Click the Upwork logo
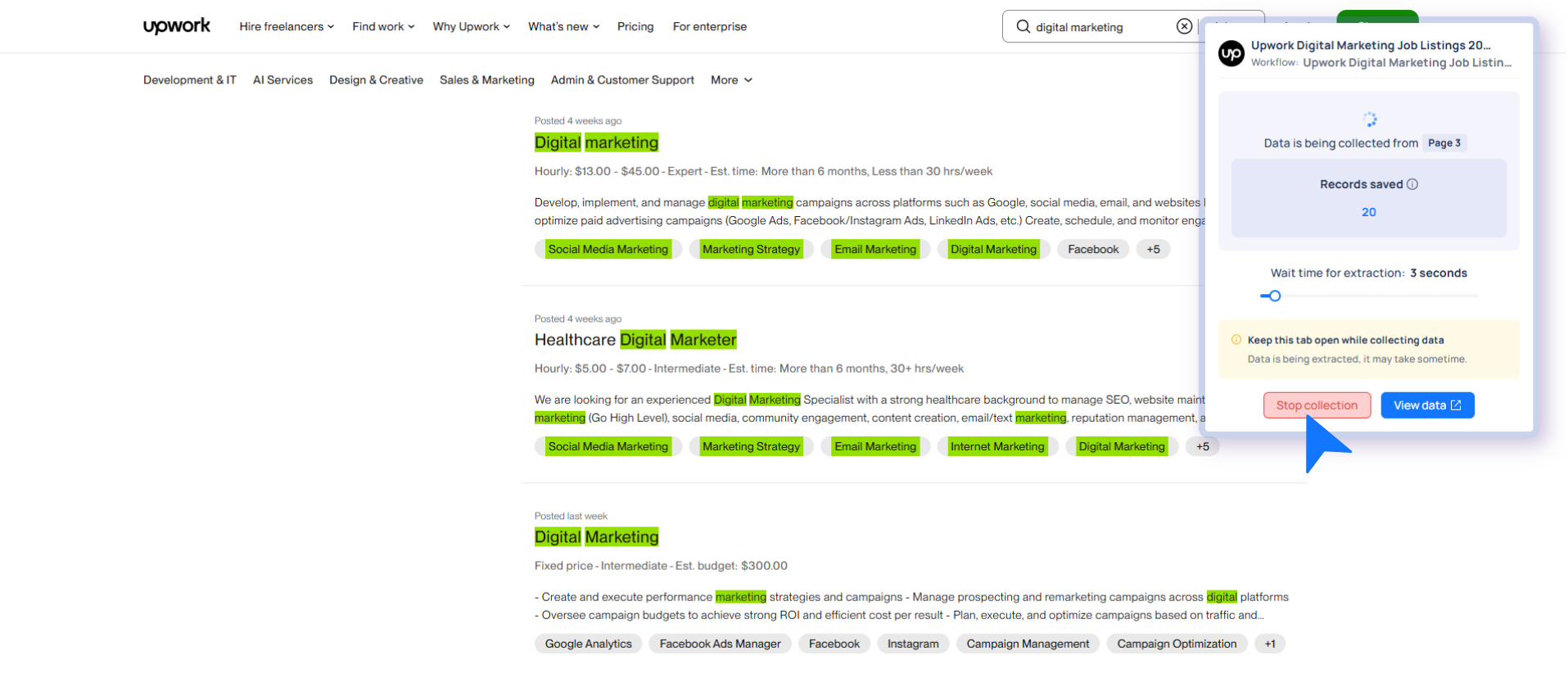This screenshot has width=1568, height=678. [x=176, y=26]
